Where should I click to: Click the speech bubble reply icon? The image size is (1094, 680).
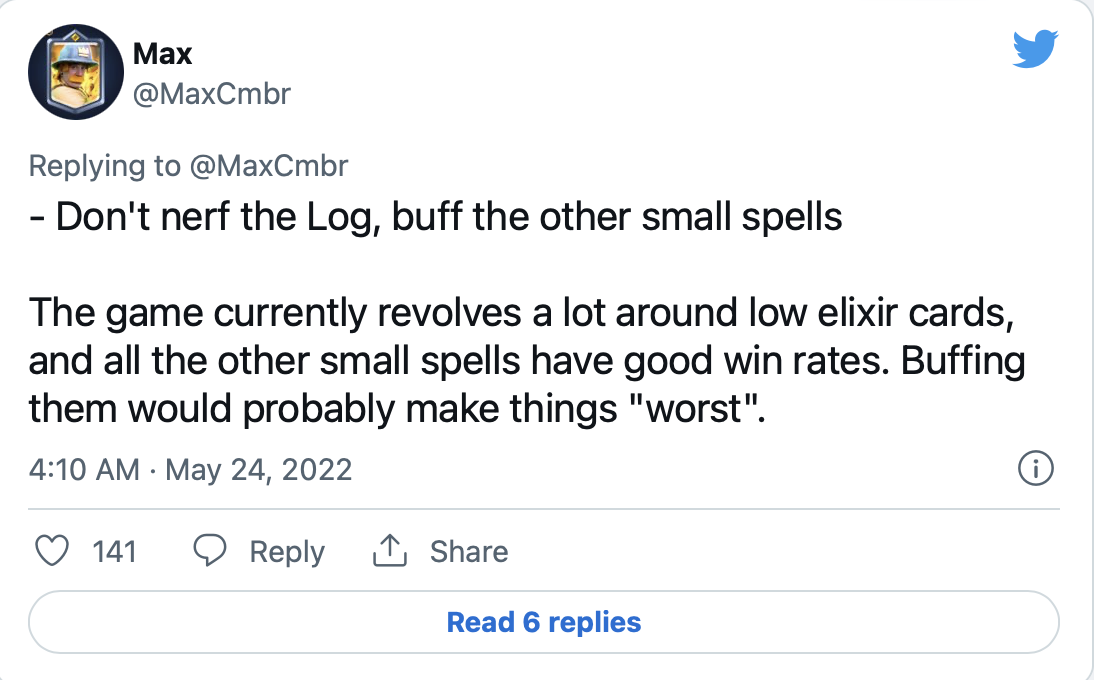[209, 551]
